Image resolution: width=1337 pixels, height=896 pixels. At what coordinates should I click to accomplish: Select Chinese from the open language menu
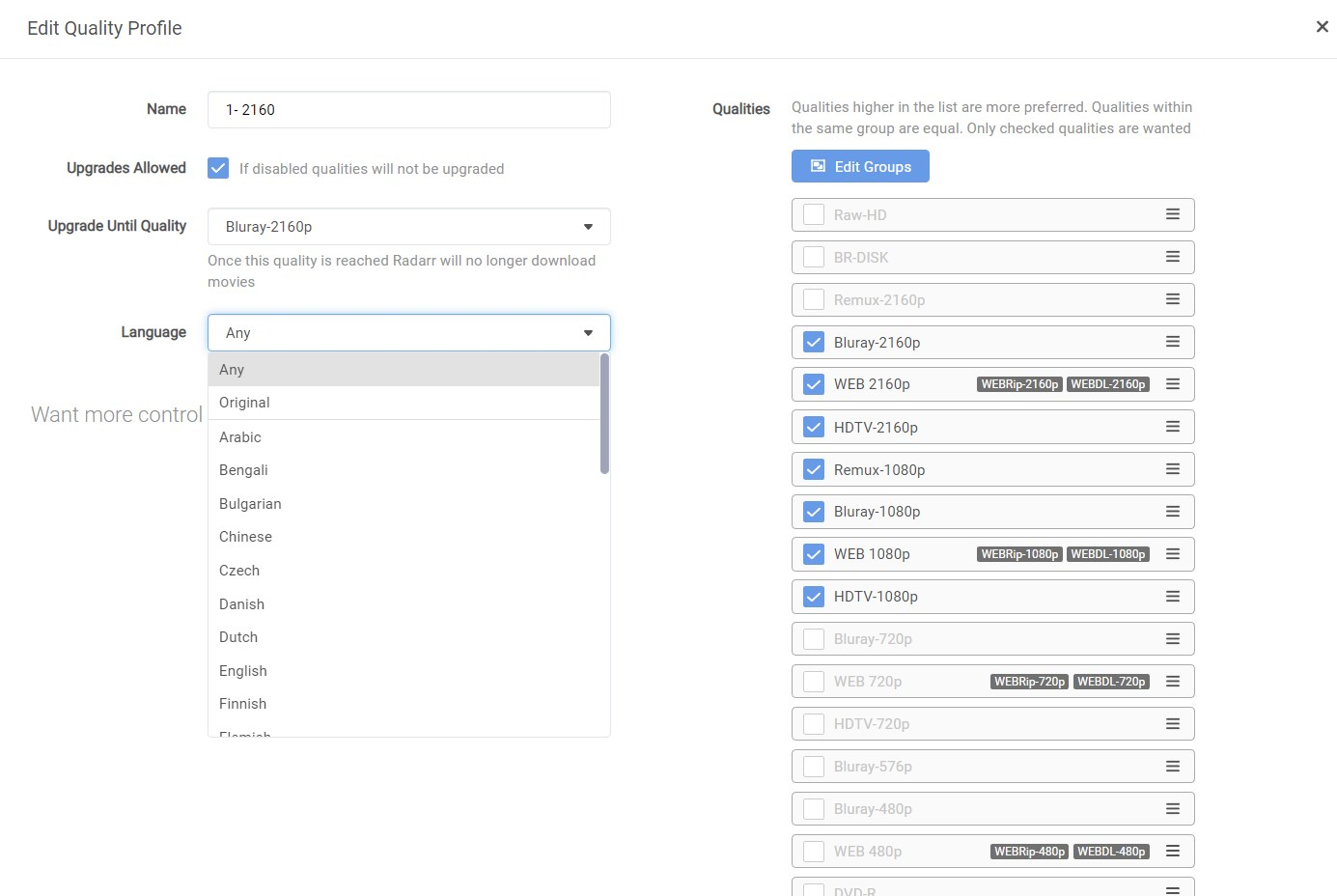point(245,537)
